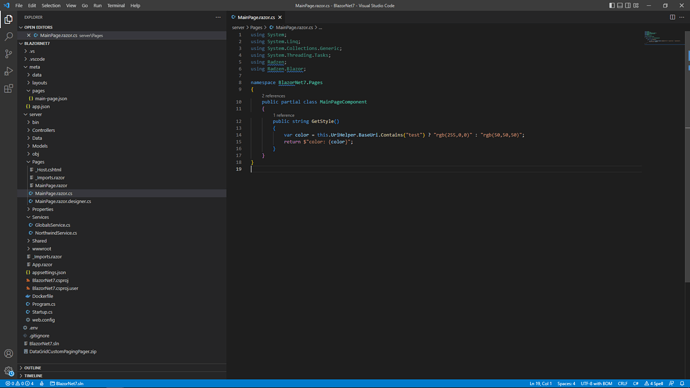This screenshot has height=388, width=690.
Task: Toggle the secondary side bar layout button
Action: 628,6
